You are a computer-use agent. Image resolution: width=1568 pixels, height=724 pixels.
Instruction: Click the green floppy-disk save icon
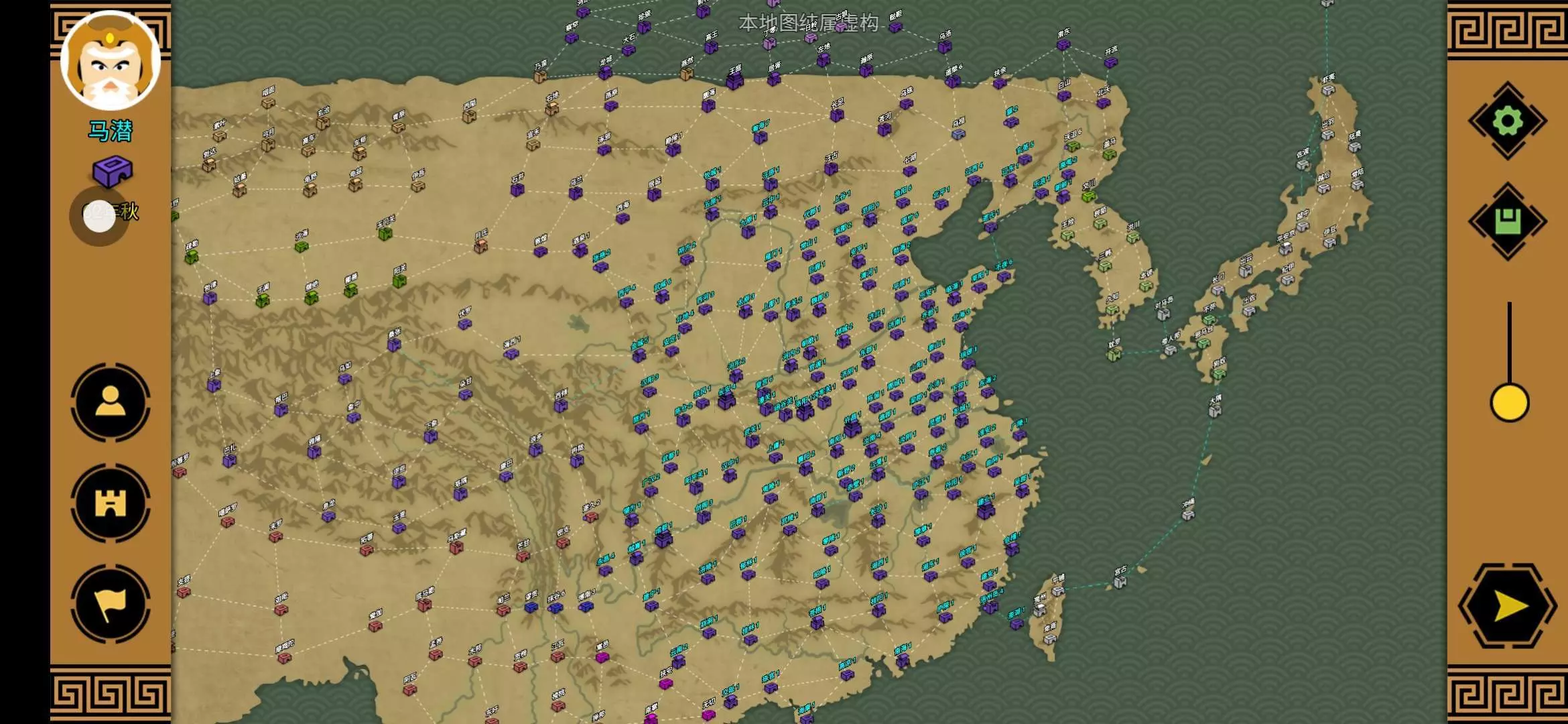click(x=1507, y=221)
